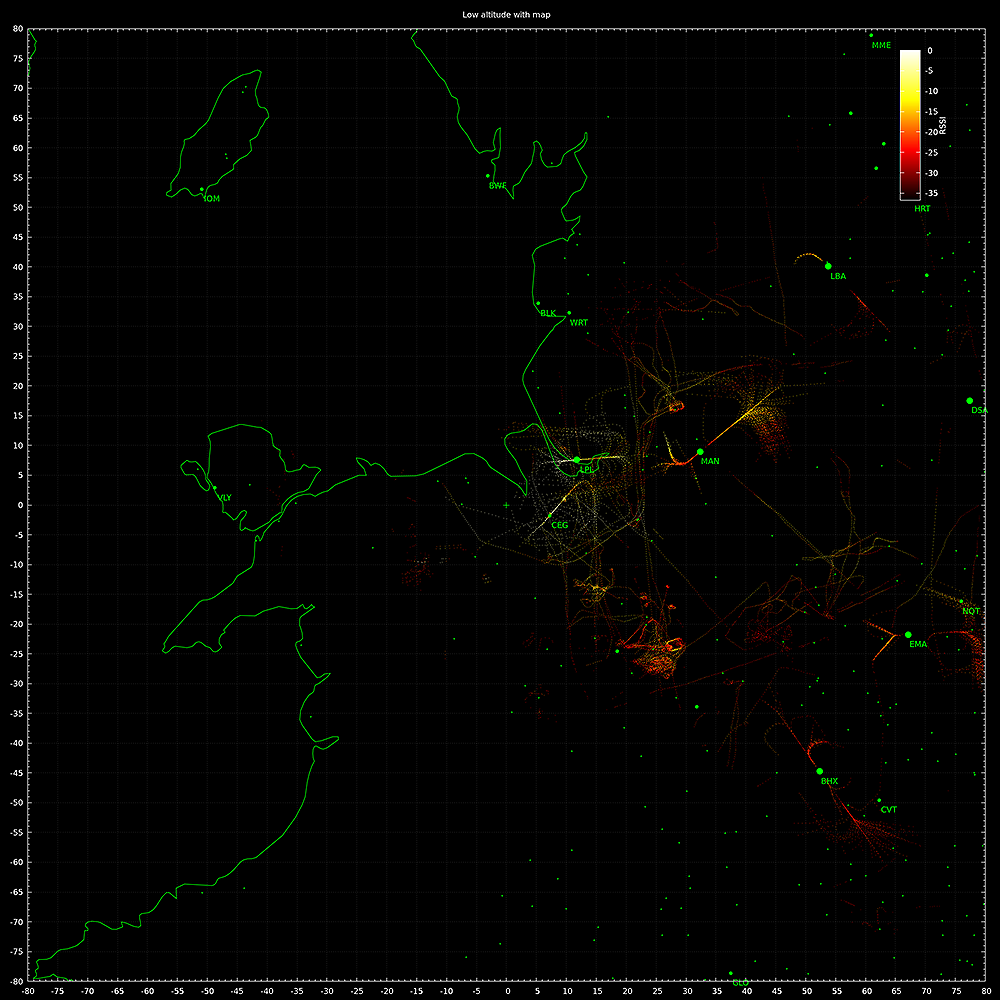The width and height of the screenshot is (1000, 1000).
Task: Click the y-axis tick label -25
Action: (17, 654)
